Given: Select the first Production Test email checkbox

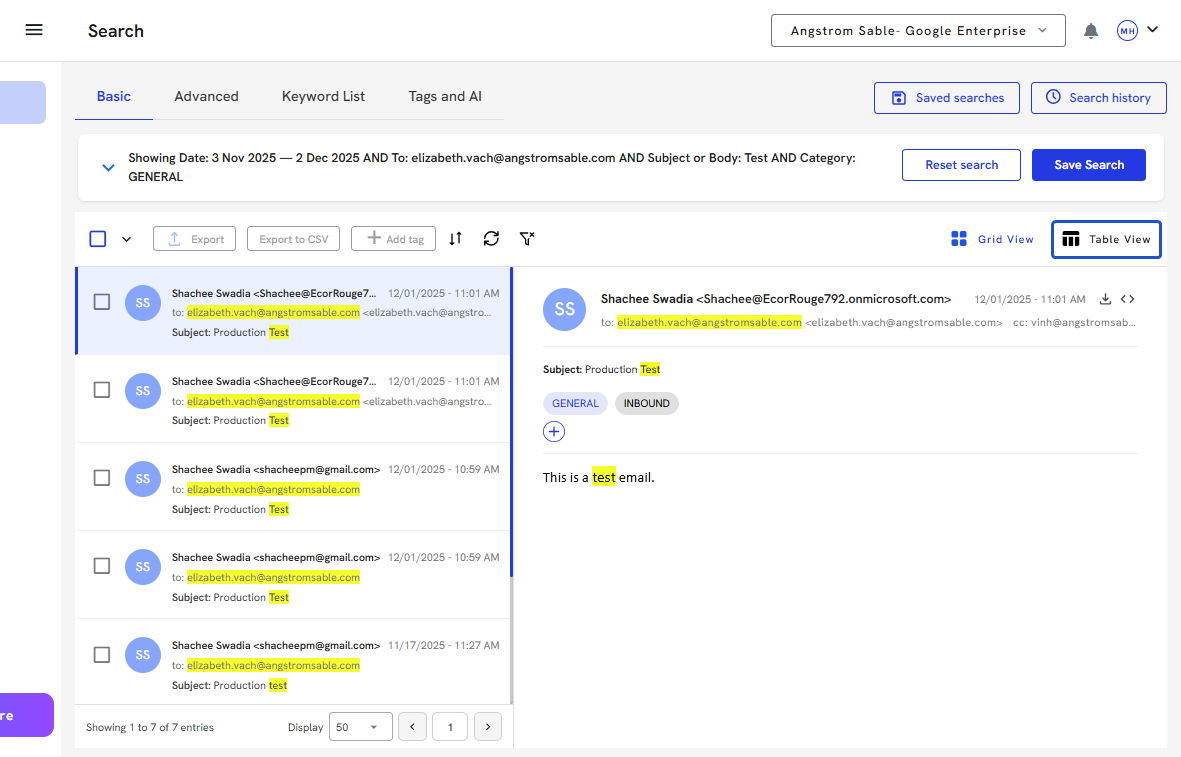Looking at the screenshot, I should [x=102, y=302].
